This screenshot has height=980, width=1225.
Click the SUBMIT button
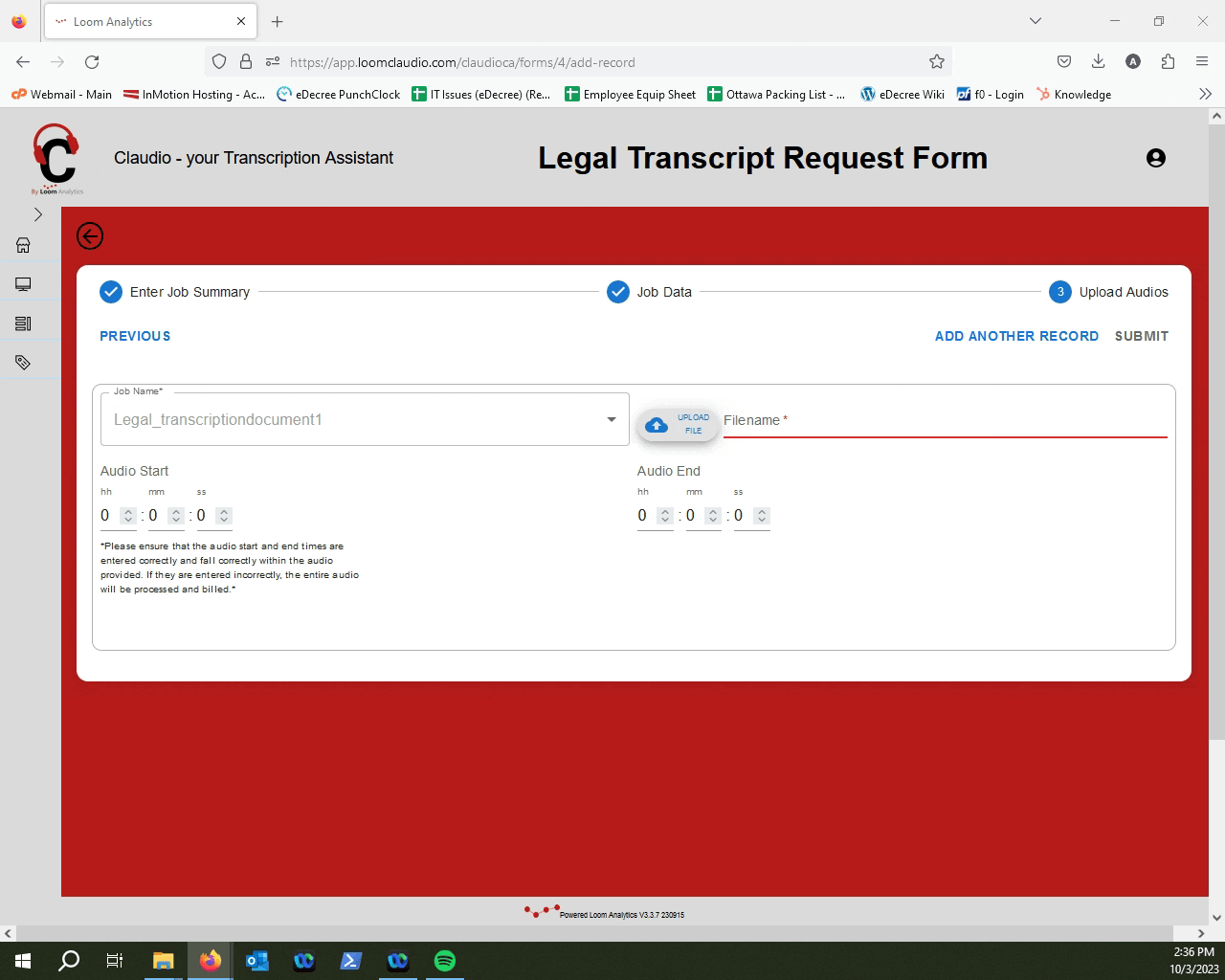pyautogui.click(x=1141, y=336)
